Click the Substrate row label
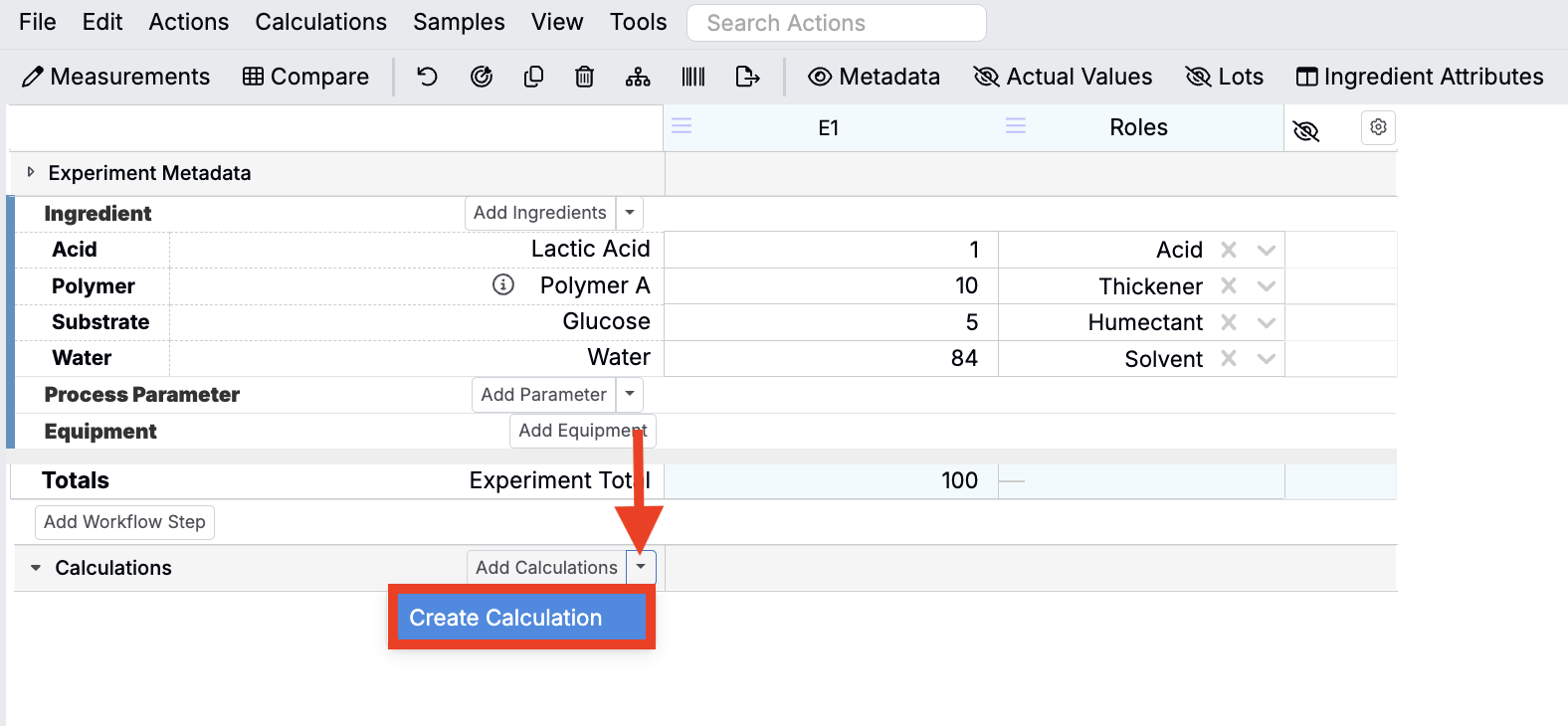1568x726 pixels. (x=100, y=322)
